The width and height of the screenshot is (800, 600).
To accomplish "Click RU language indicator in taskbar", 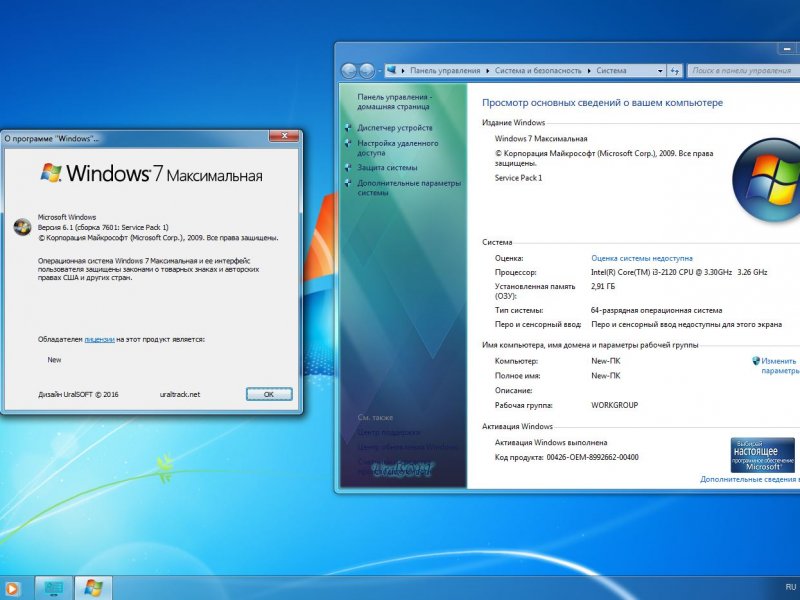I will coord(791,587).
